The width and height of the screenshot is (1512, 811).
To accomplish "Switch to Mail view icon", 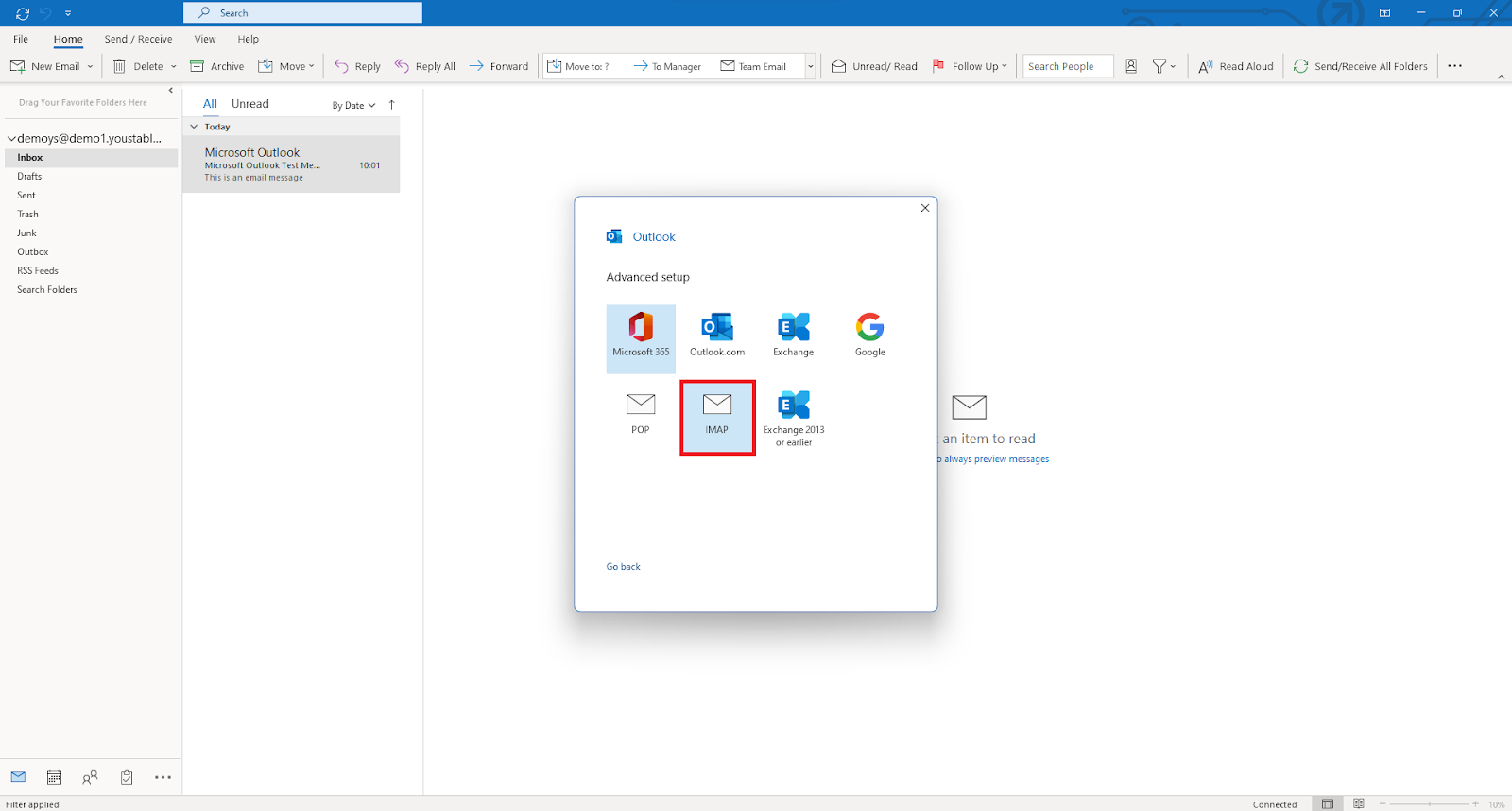I will [18, 777].
